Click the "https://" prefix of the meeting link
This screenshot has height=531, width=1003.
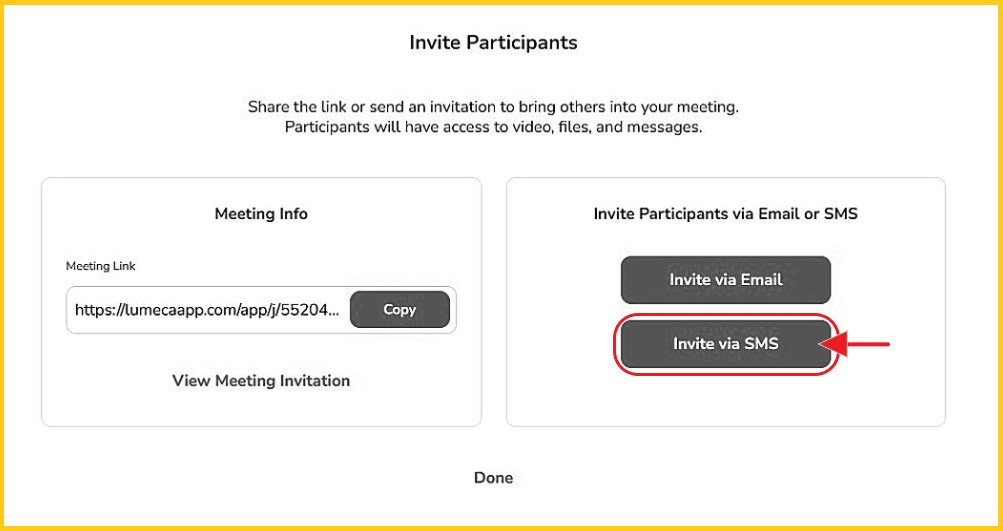pyautogui.click(x=97, y=311)
